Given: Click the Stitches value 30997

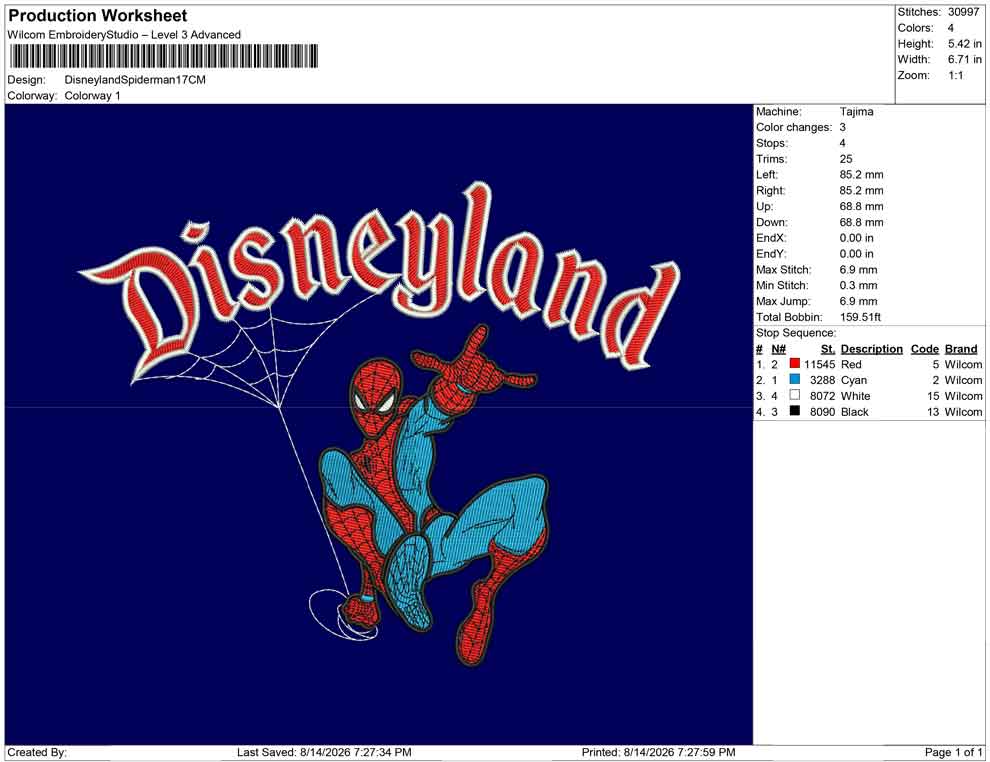Looking at the screenshot, I should click(963, 12).
